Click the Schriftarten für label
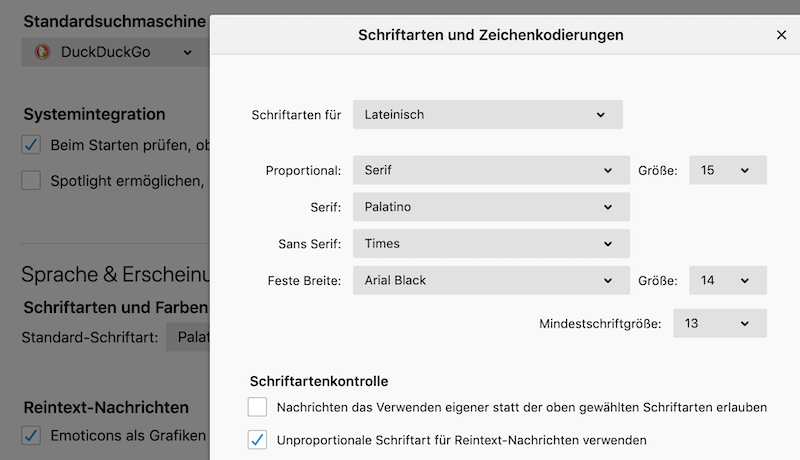Screen dimensions: 800x460 click(296, 115)
